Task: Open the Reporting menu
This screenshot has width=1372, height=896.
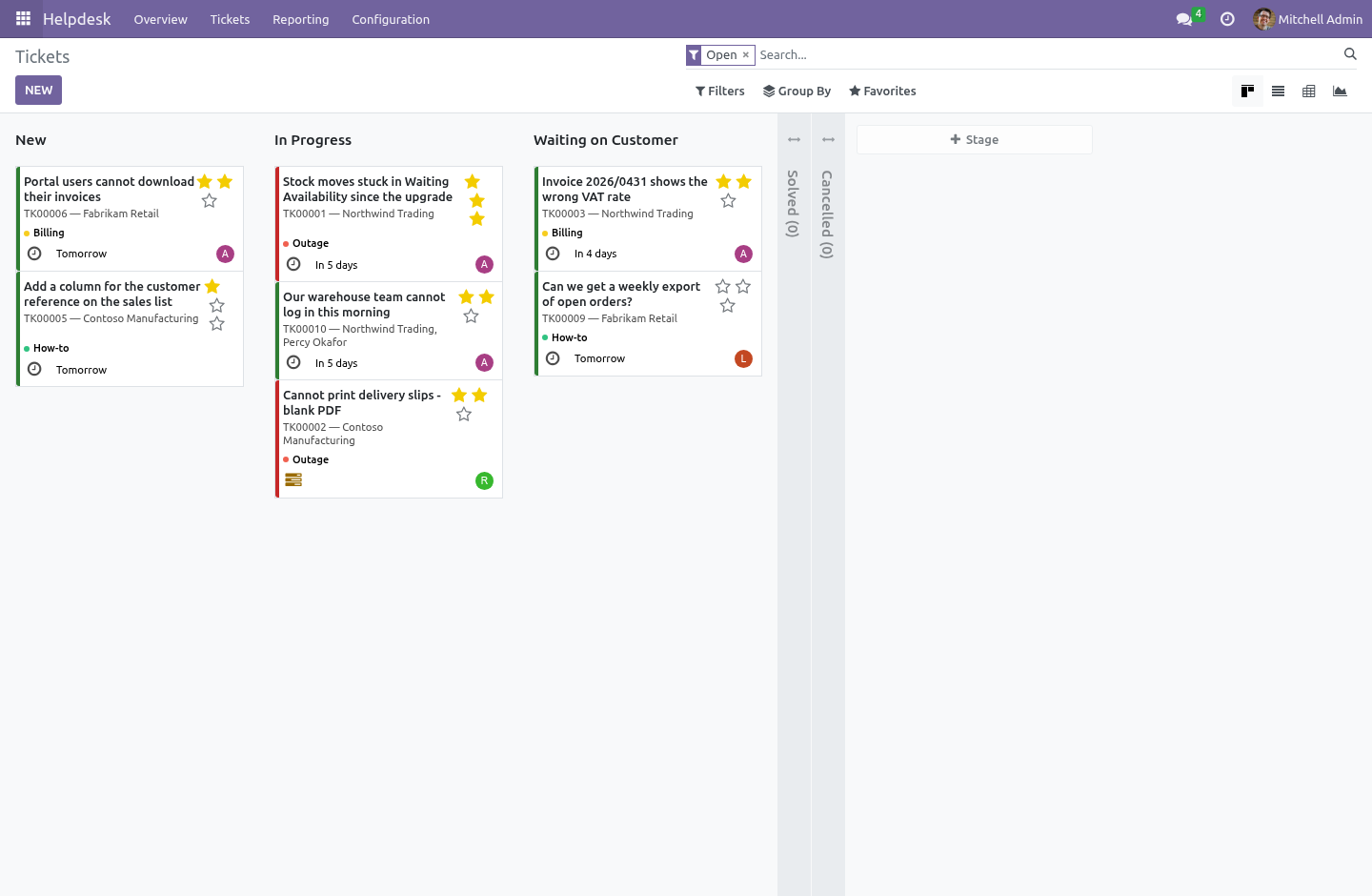Action: click(300, 19)
